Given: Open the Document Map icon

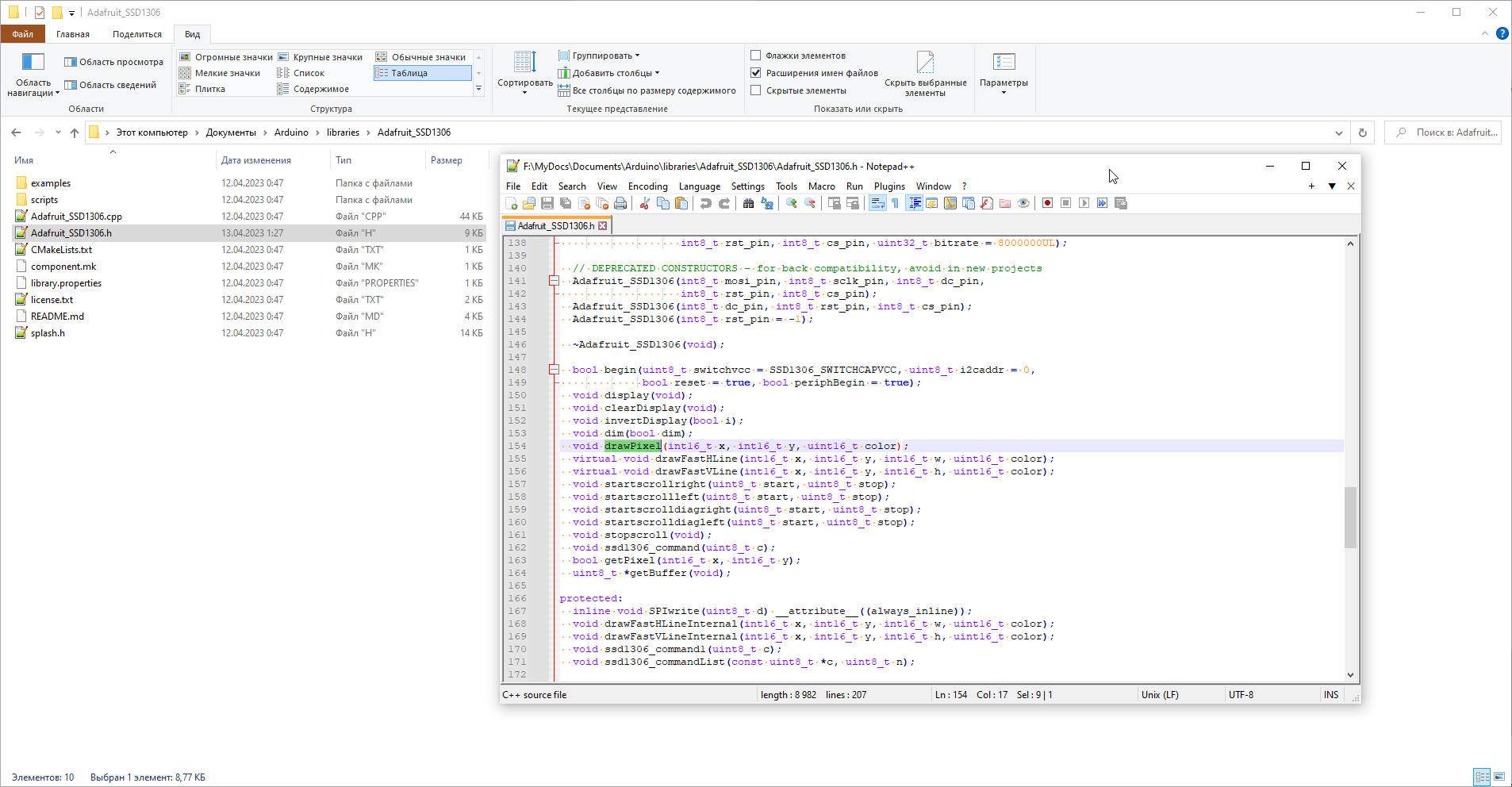Looking at the screenshot, I should (950, 204).
